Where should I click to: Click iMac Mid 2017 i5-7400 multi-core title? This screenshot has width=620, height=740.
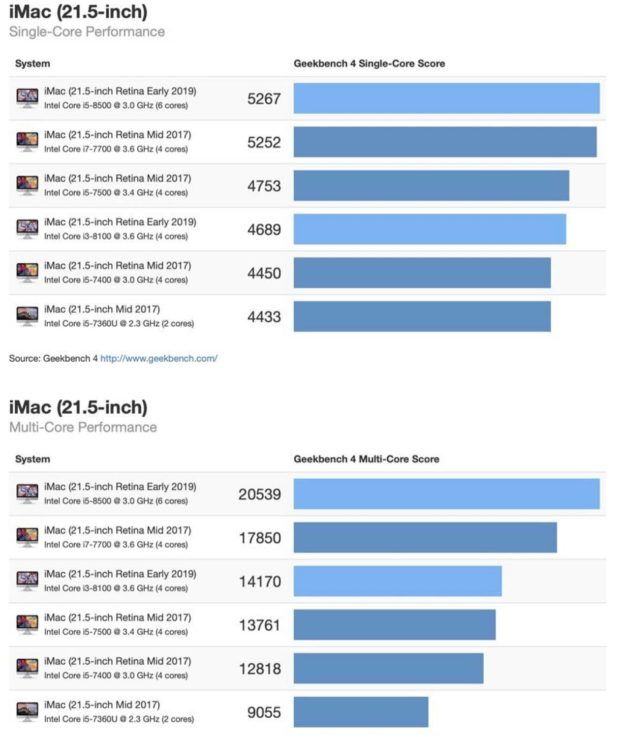117,661
